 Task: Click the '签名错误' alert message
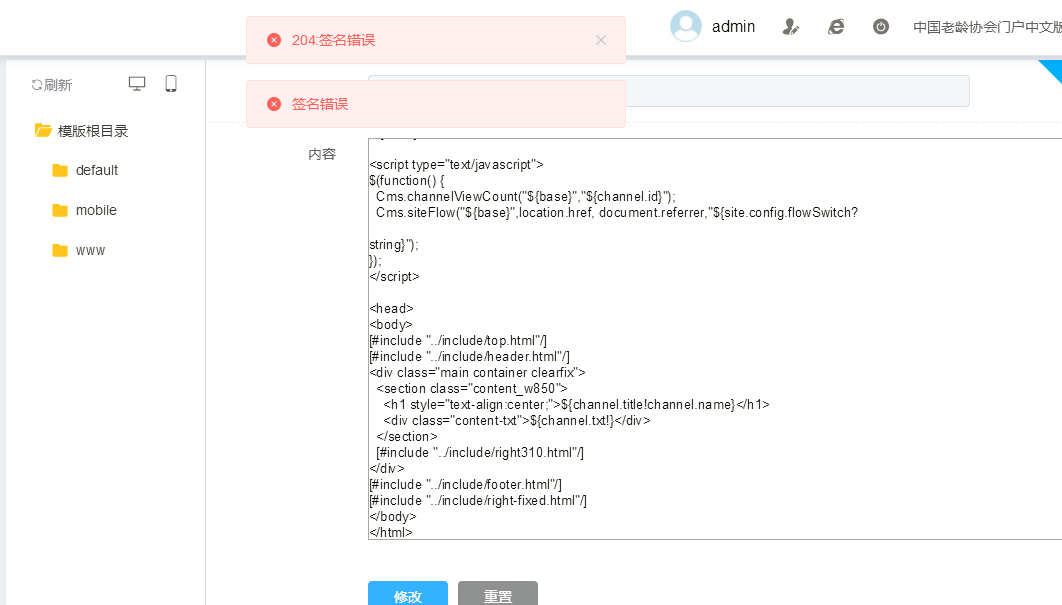click(x=320, y=104)
